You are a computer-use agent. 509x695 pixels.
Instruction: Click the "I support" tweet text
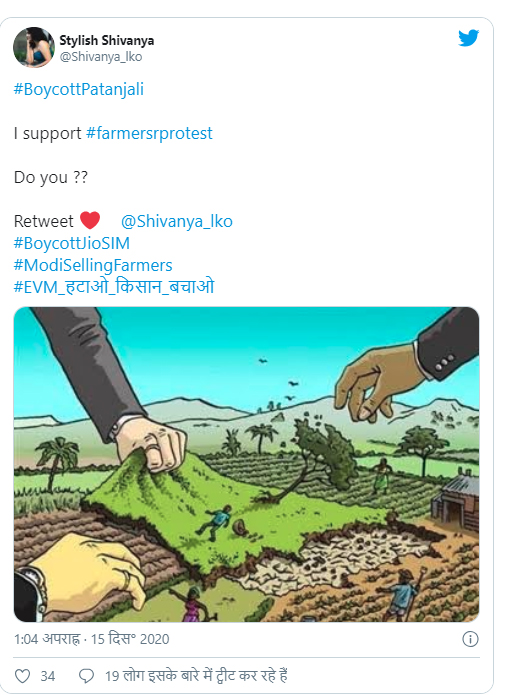tap(47, 133)
